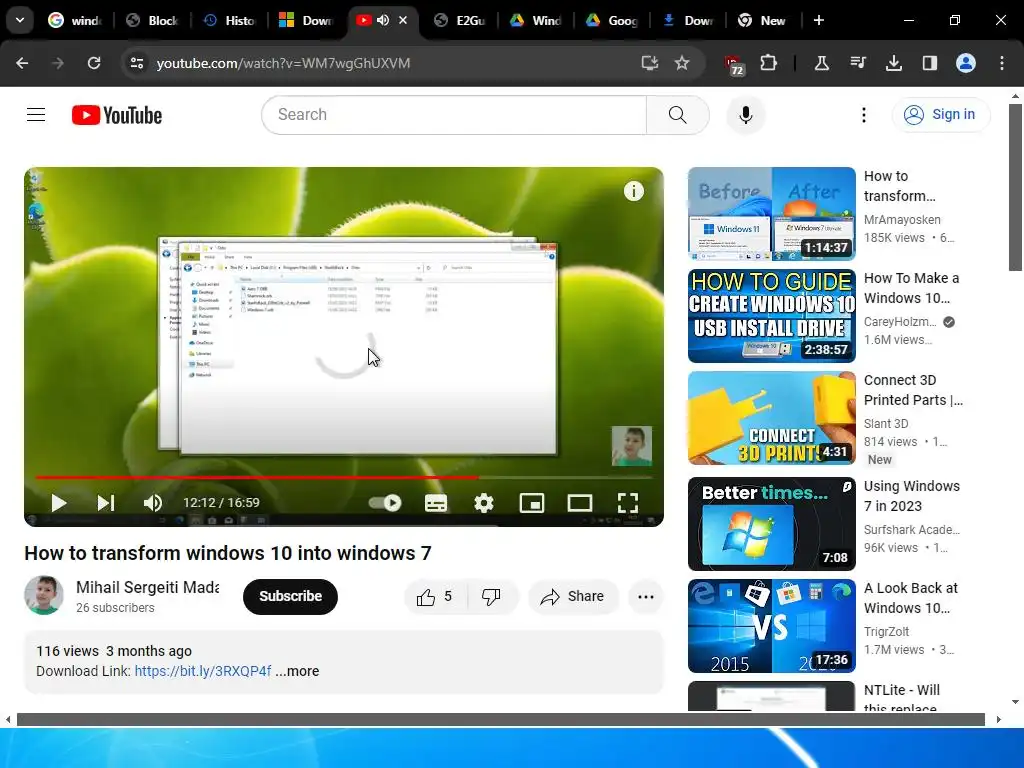Show video info card icon
The image size is (1024, 768).
tap(633, 191)
